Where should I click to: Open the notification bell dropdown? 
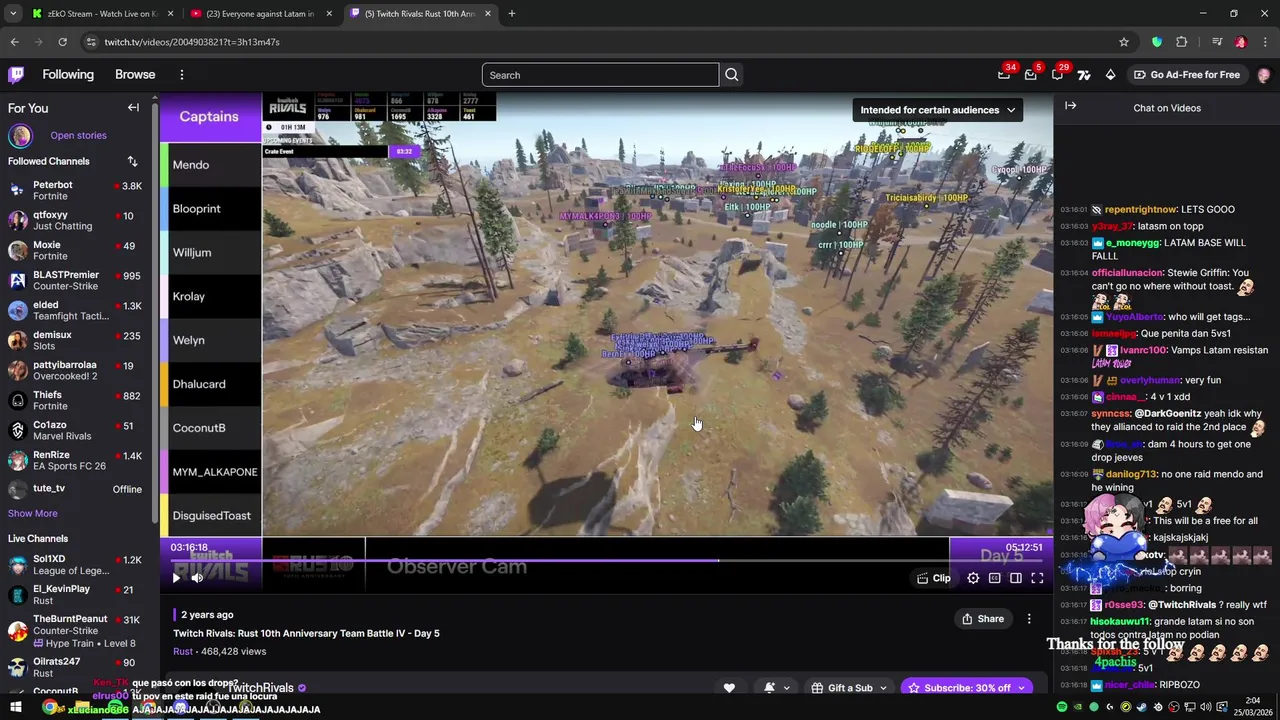tap(777, 688)
